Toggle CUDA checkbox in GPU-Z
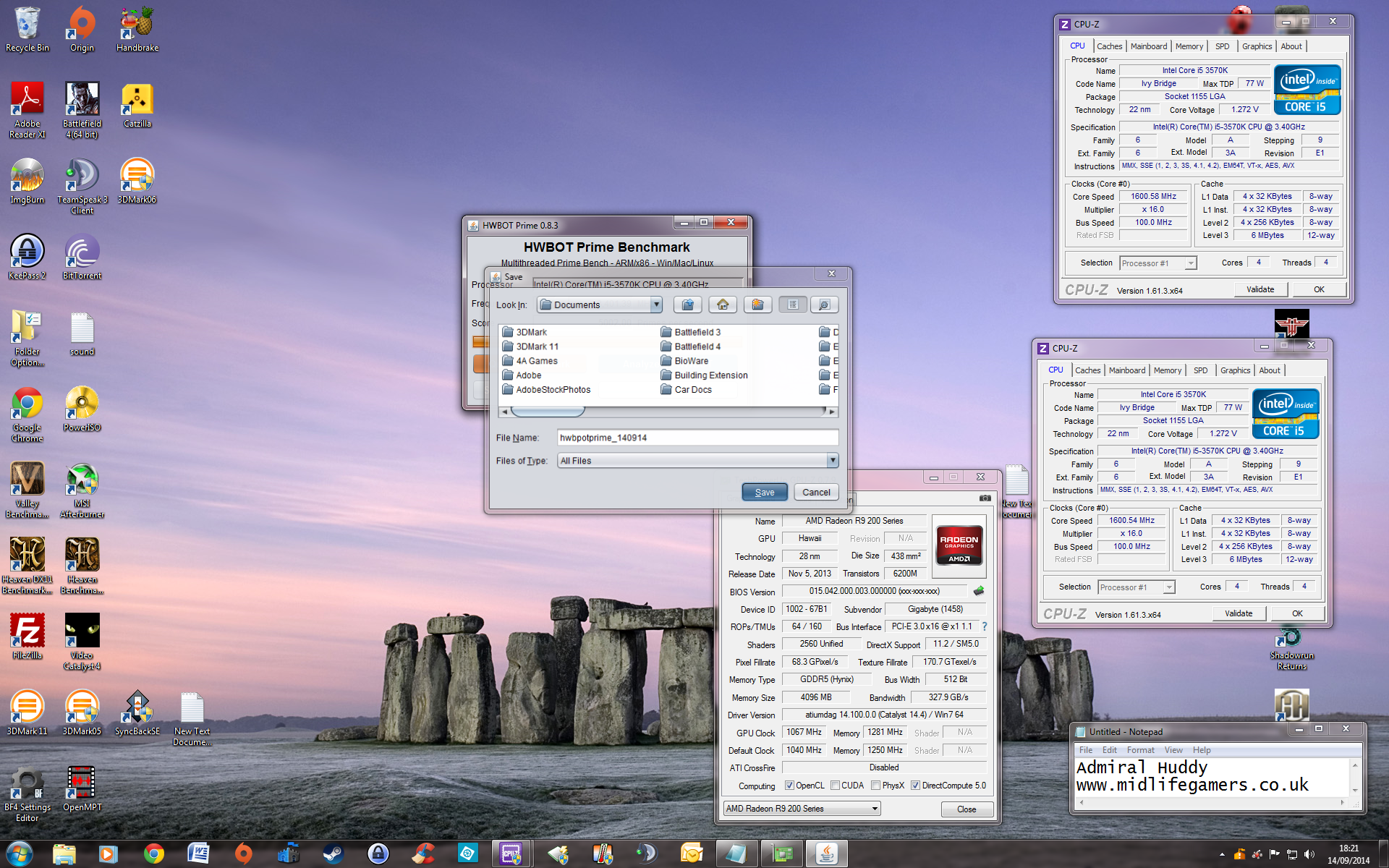This screenshot has width=1389, height=868. click(x=835, y=786)
